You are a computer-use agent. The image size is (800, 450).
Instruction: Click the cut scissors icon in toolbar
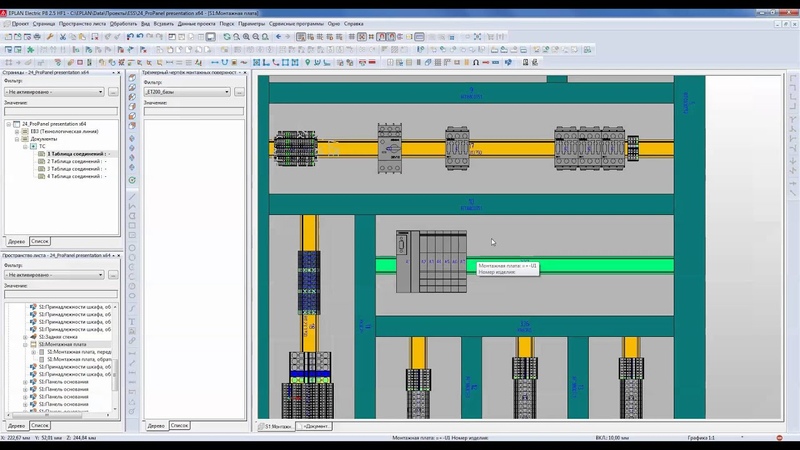63,37
